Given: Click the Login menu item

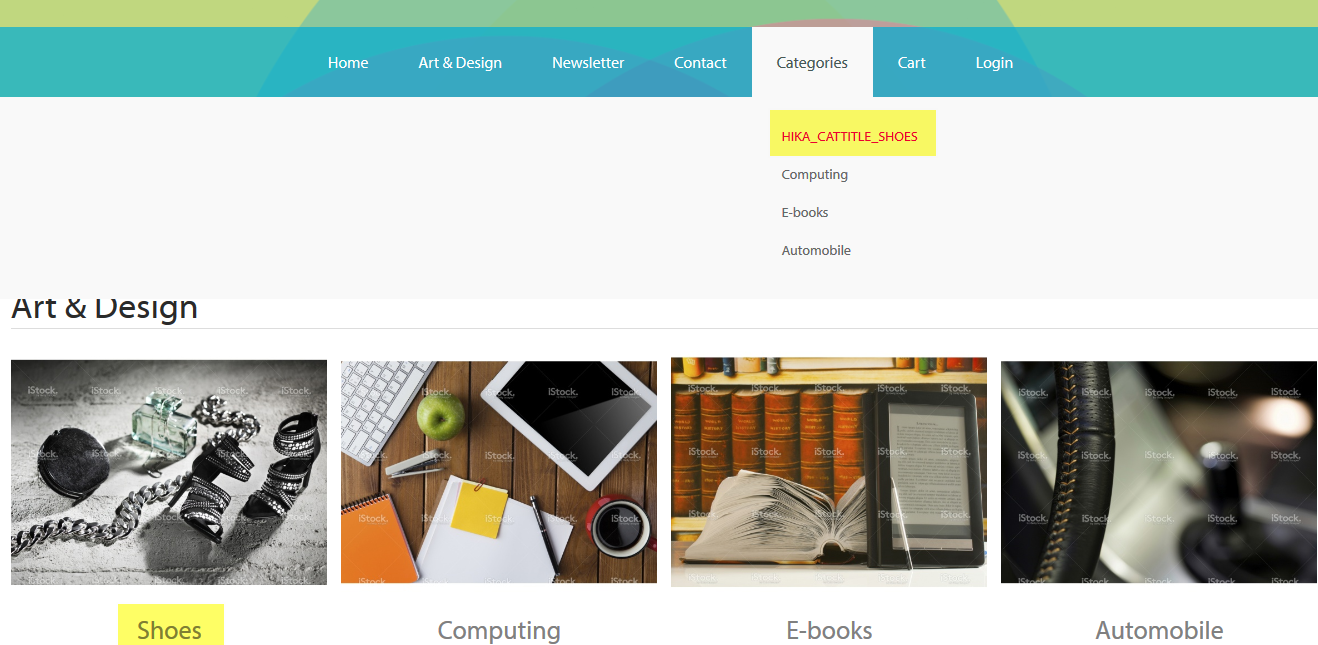Looking at the screenshot, I should coord(994,62).
